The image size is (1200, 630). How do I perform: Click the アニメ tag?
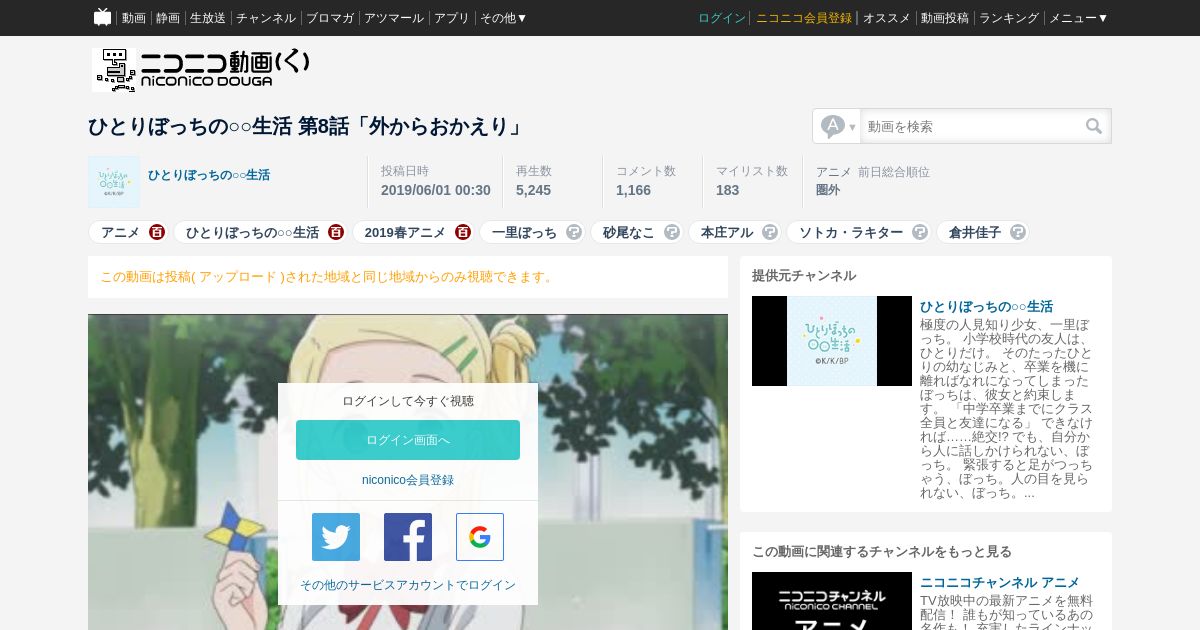(120, 232)
